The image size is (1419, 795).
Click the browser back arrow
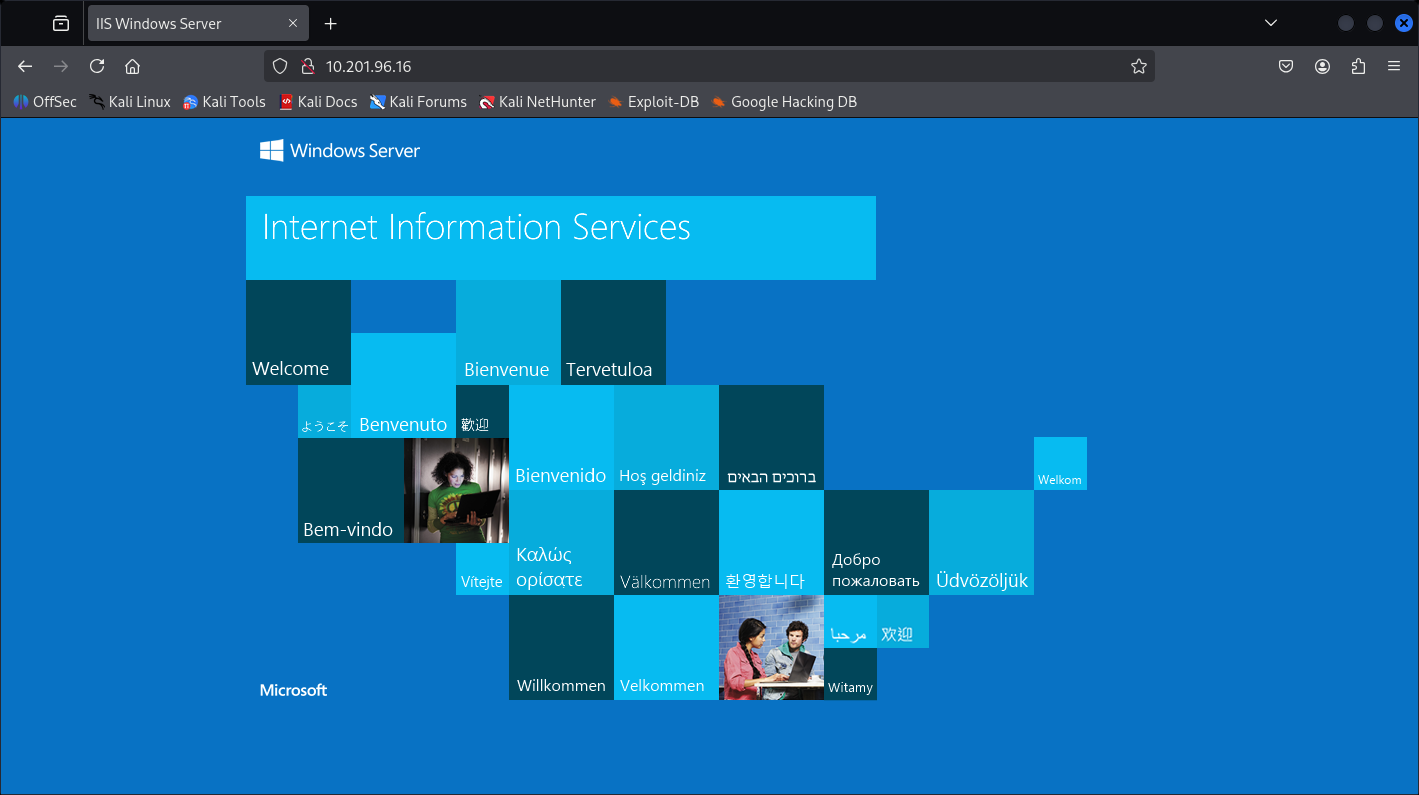[25, 66]
